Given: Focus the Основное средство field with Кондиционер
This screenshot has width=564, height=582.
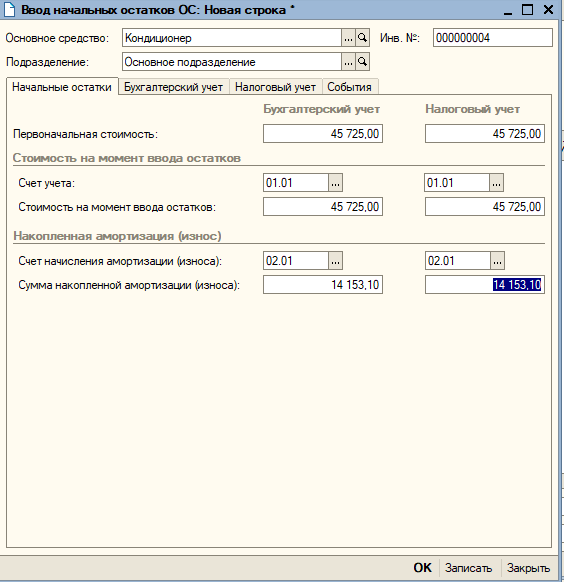Looking at the screenshot, I should [232, 38].
